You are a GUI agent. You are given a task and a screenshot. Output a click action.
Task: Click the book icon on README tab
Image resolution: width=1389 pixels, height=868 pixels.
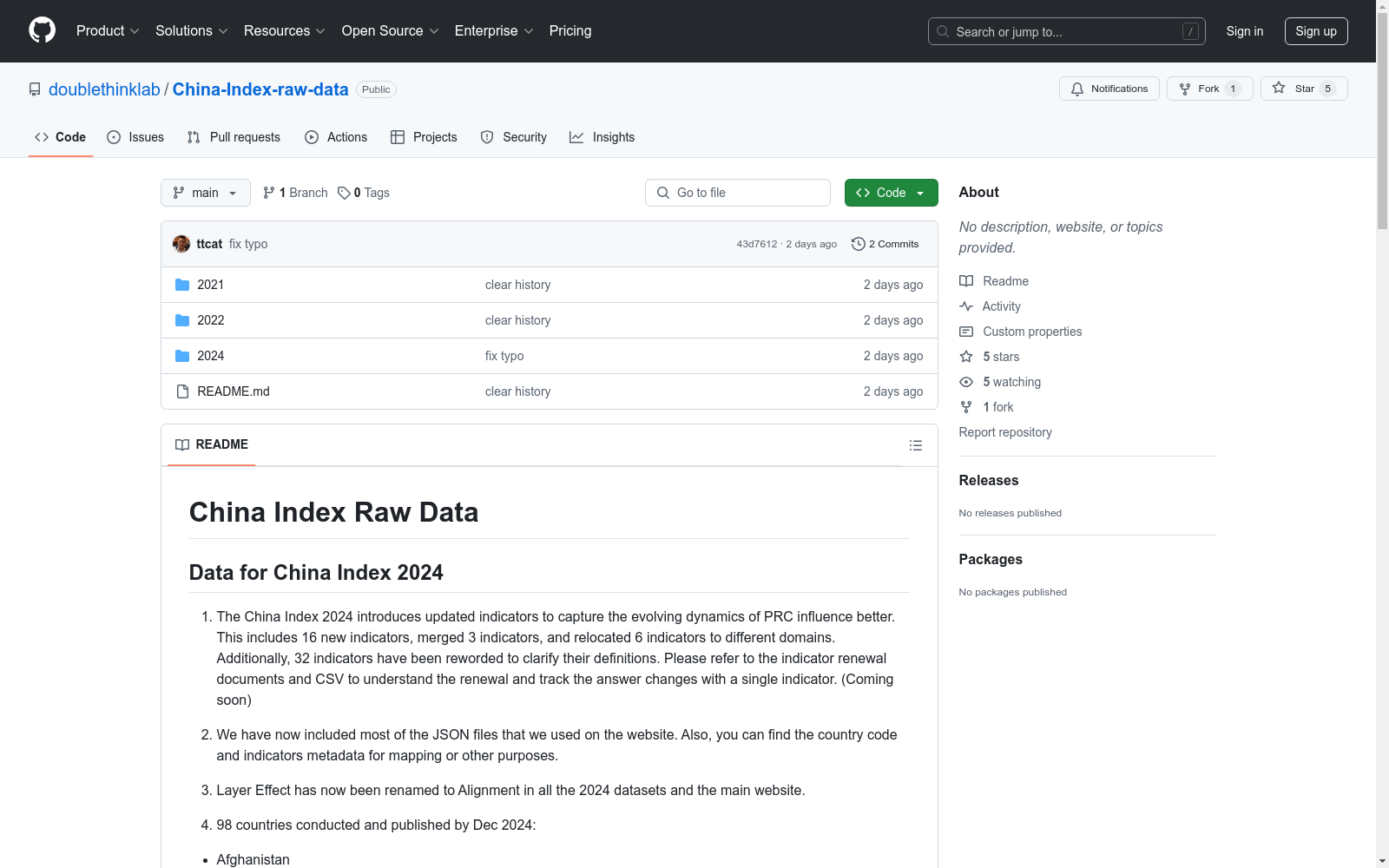pos(182,444)
